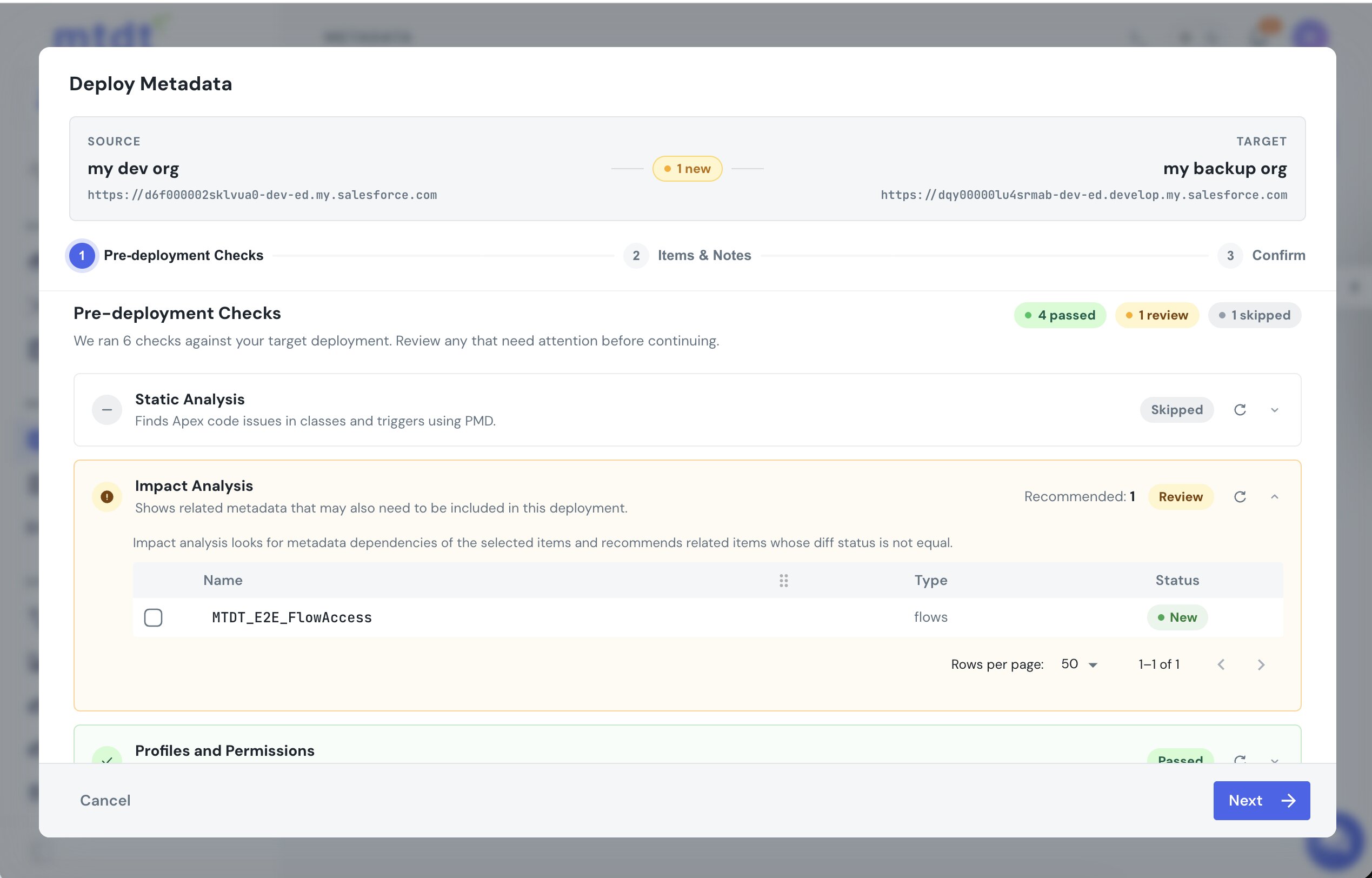Click the Impact Analysis warning icon
The image size is (1372, 878).
[x=106, y=497]
